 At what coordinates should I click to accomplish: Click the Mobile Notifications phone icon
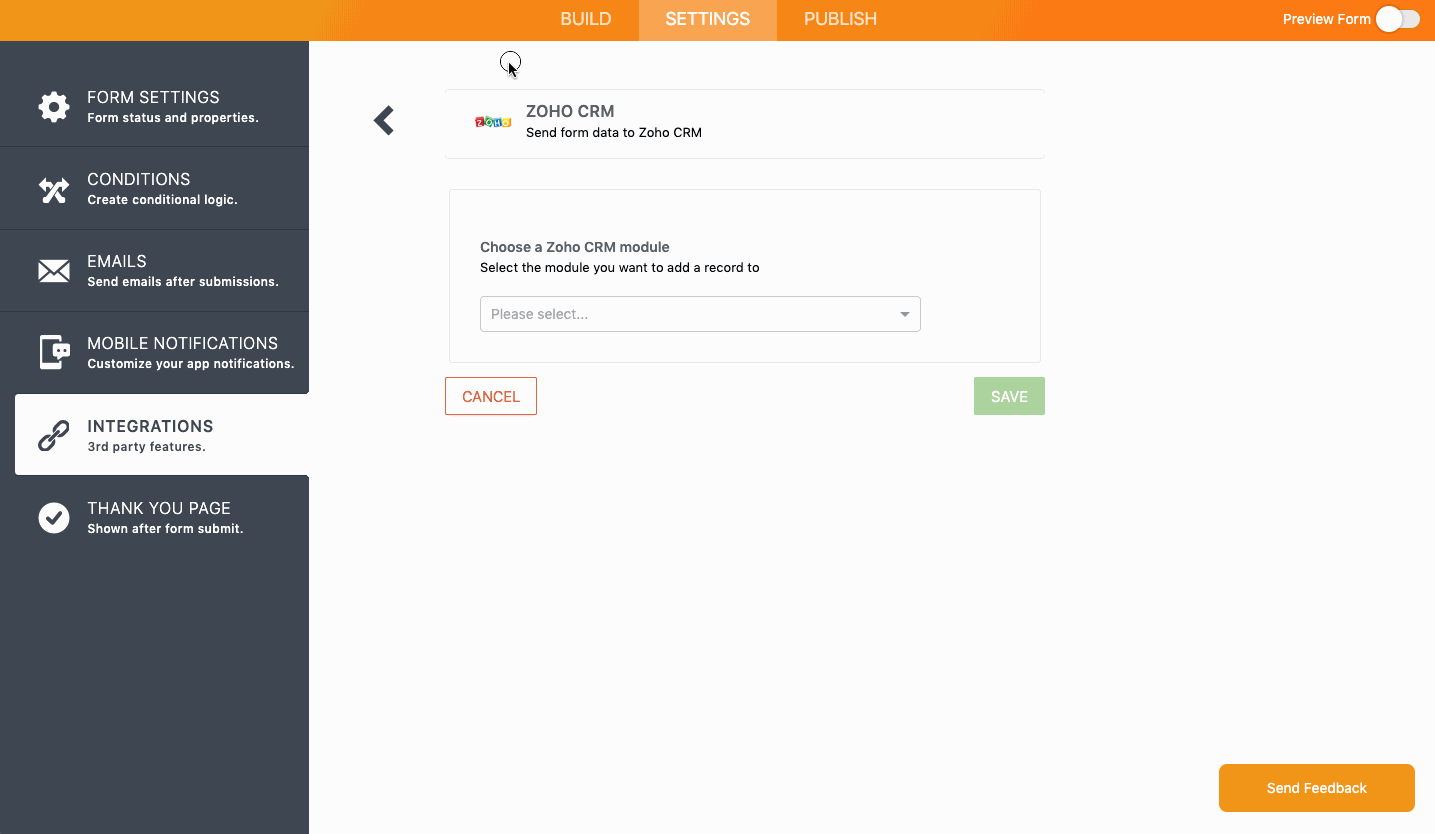[x=54, y=352]
